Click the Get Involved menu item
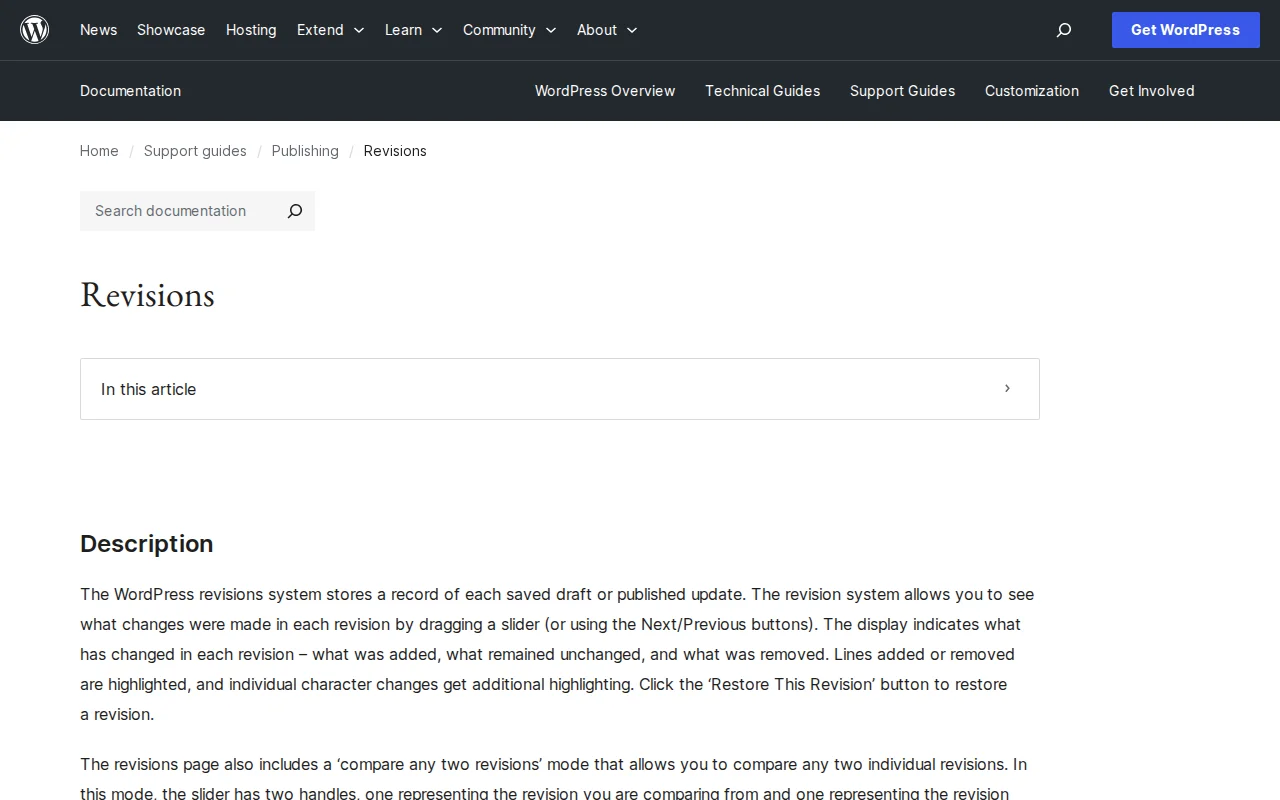Image resolution: width=1280 pixels, height=800 pixels. (x=1151, y=91)
